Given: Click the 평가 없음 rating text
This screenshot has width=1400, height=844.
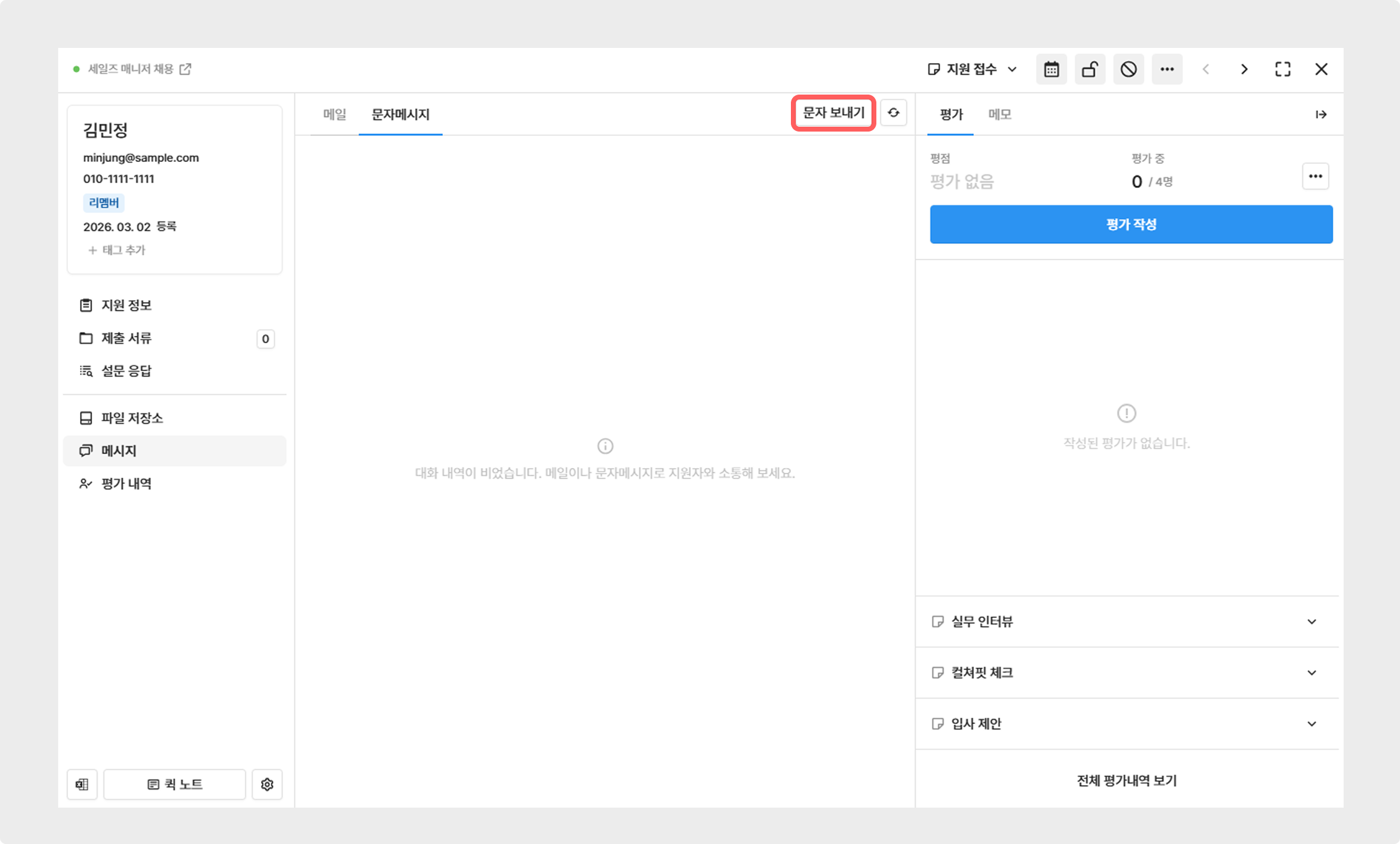Looking at the screenshot, I should [962, 181].
